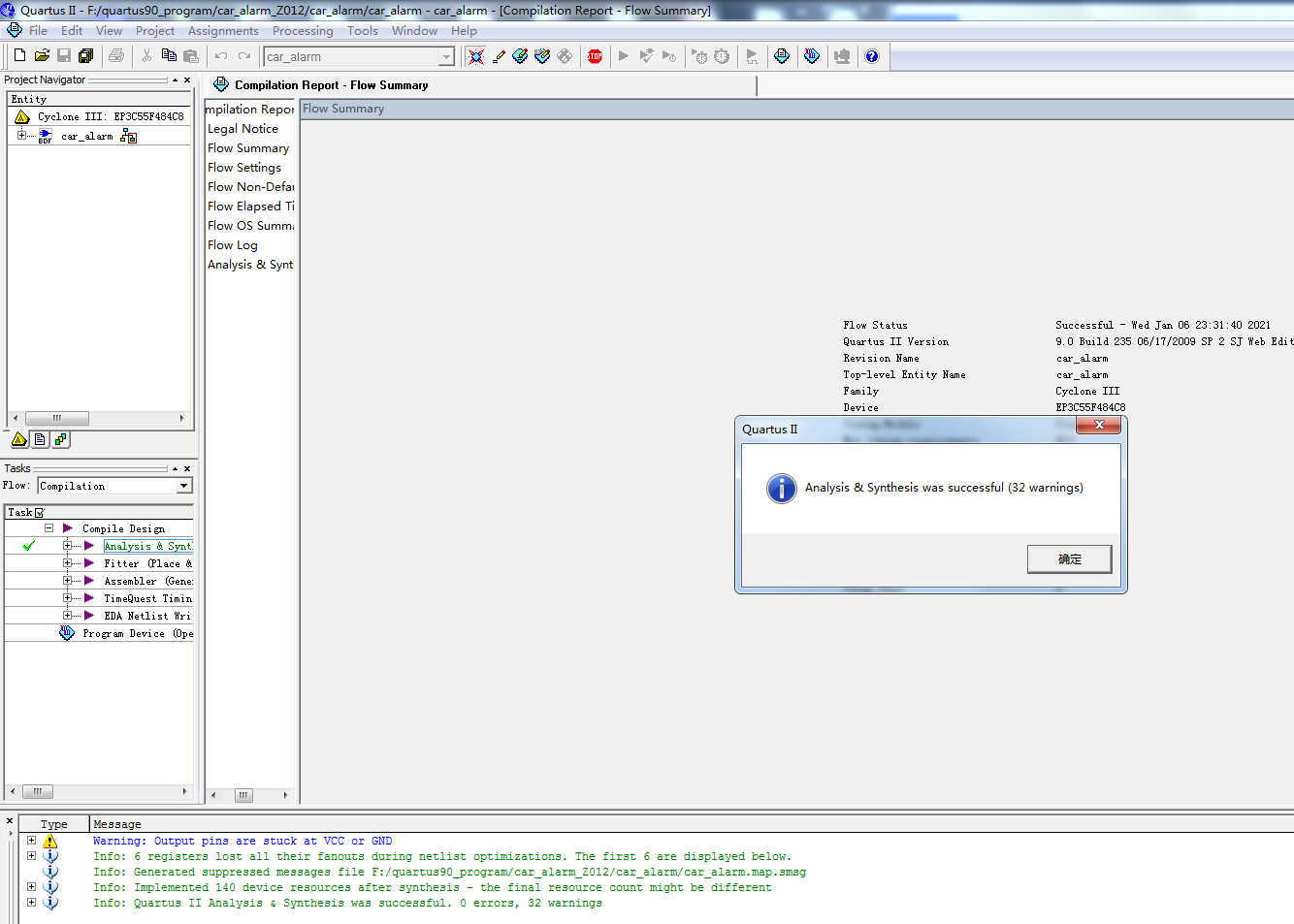
Task: Click the 'Implemented 140 device resources' info message
Action: [x=433, y=887]
